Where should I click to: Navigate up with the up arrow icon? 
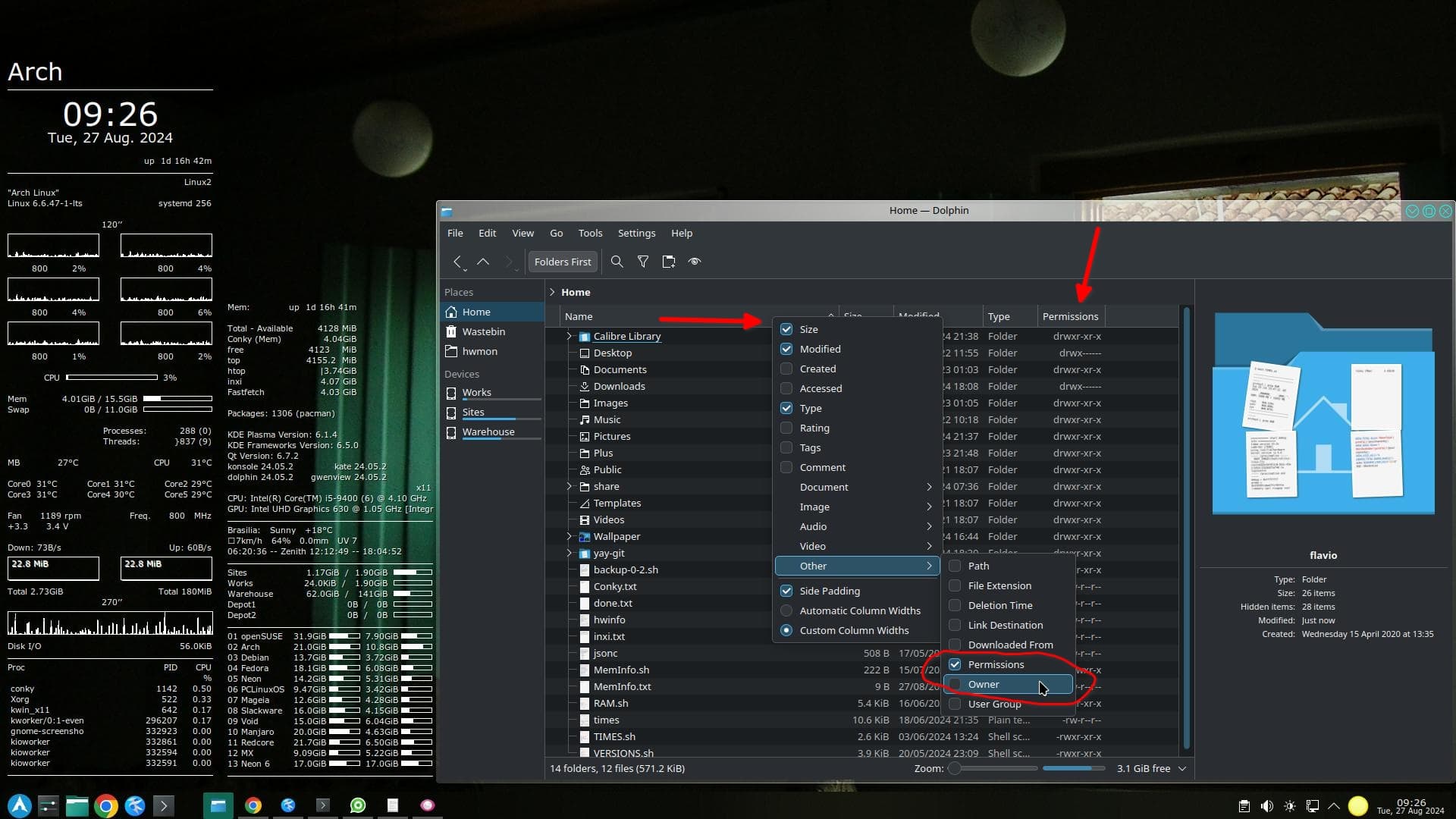483,262
